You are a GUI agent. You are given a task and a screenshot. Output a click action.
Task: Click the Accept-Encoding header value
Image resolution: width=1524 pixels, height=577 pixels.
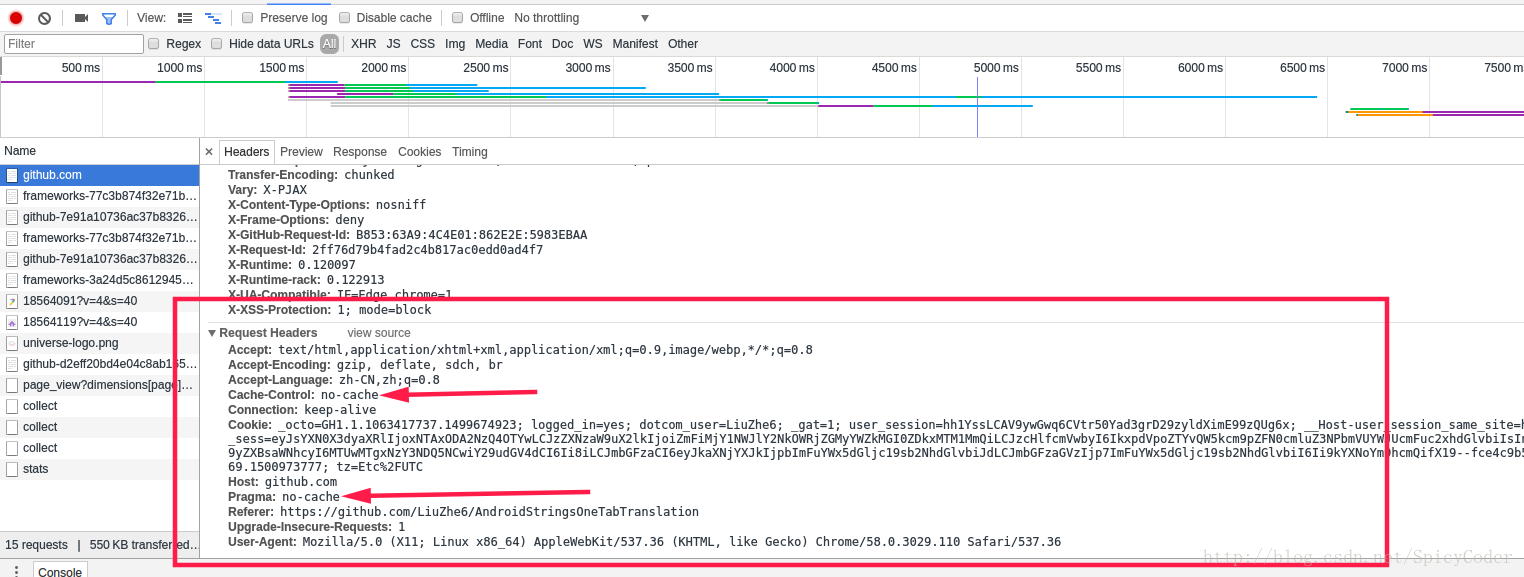(x=420, y=365)
